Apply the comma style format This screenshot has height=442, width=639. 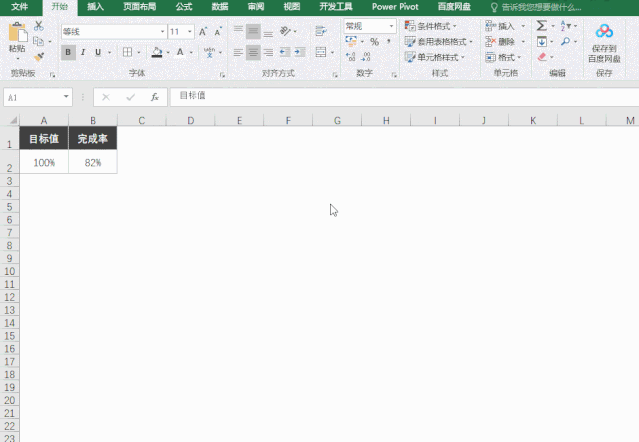(x=389, y=41)
